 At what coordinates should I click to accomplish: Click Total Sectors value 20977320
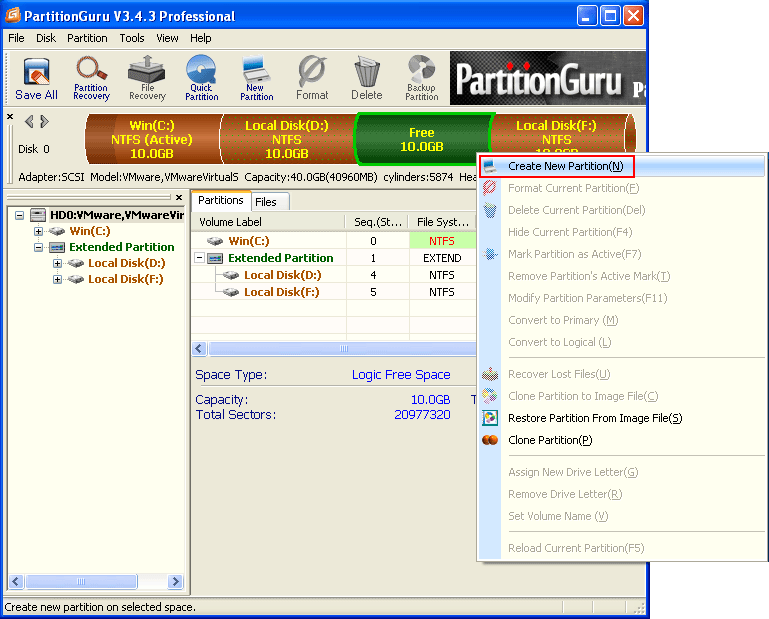coord(422,414)
